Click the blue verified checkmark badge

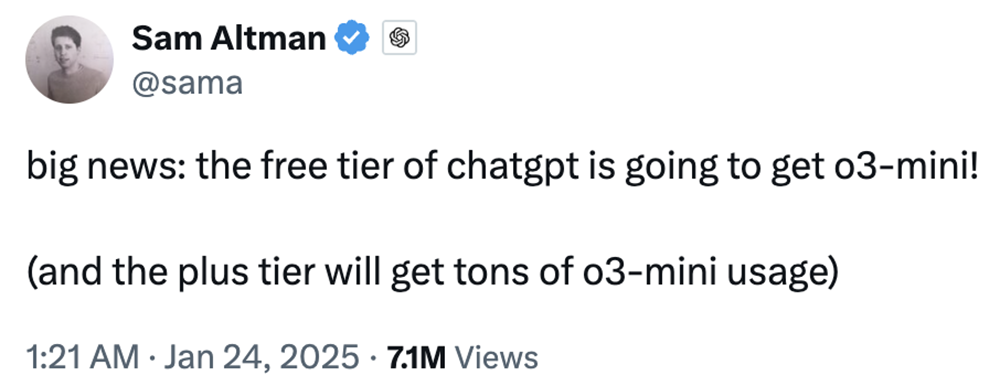tap(353, 39)
